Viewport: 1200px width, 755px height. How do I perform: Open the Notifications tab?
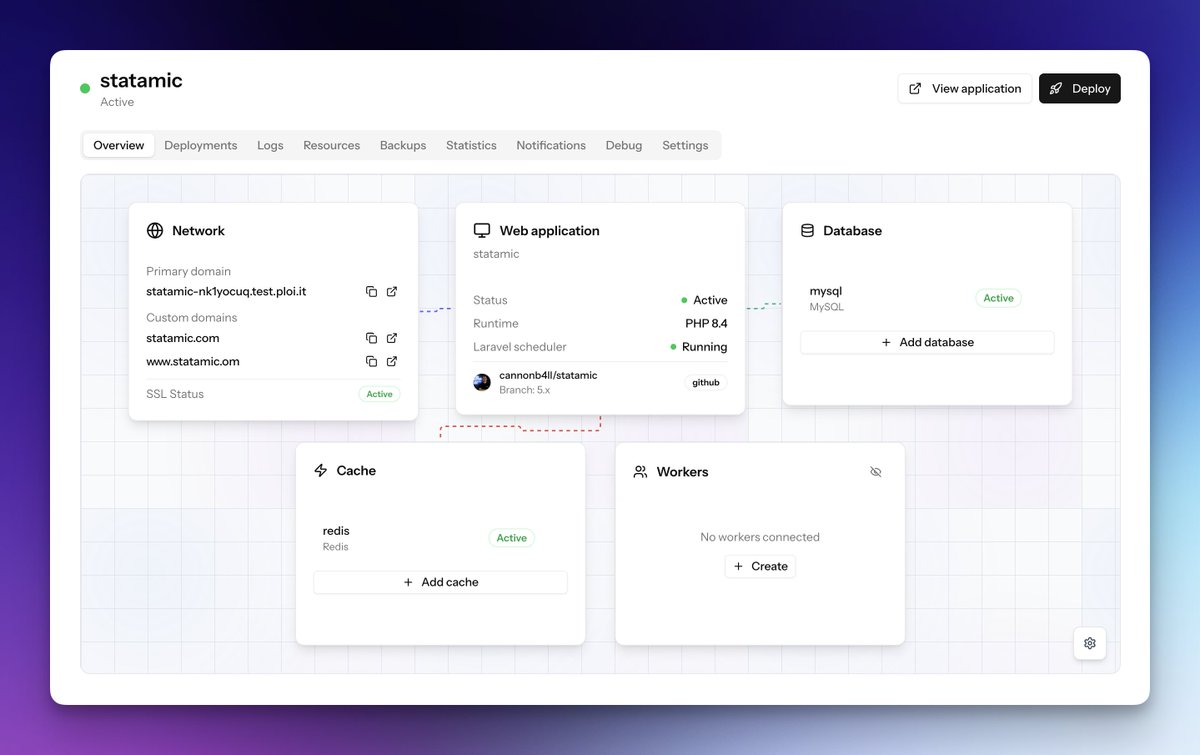click(551, 145)
